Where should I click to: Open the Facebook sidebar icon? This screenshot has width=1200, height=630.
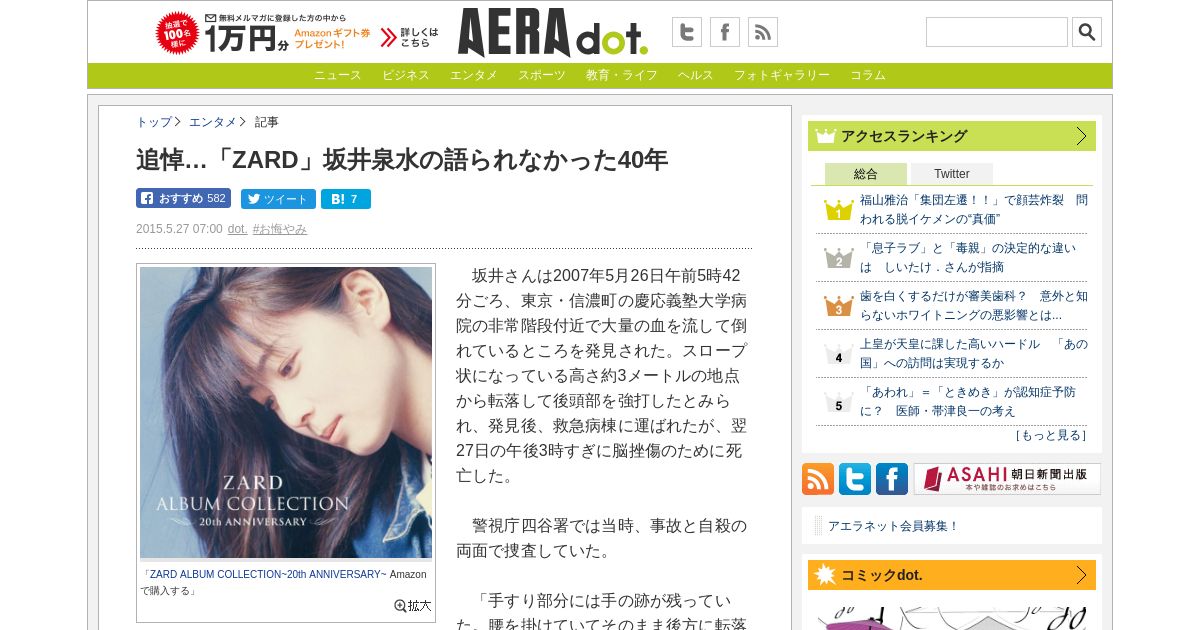point(892,479)
